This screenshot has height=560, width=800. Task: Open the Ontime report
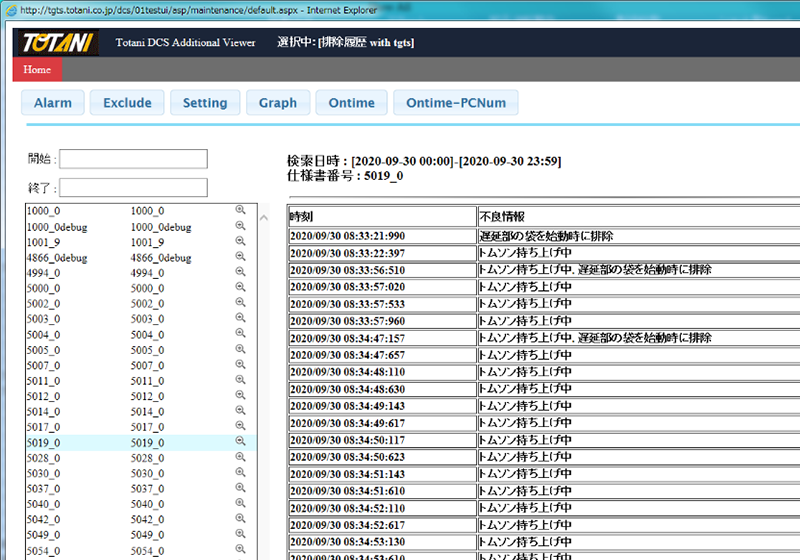tap(351, 103)
